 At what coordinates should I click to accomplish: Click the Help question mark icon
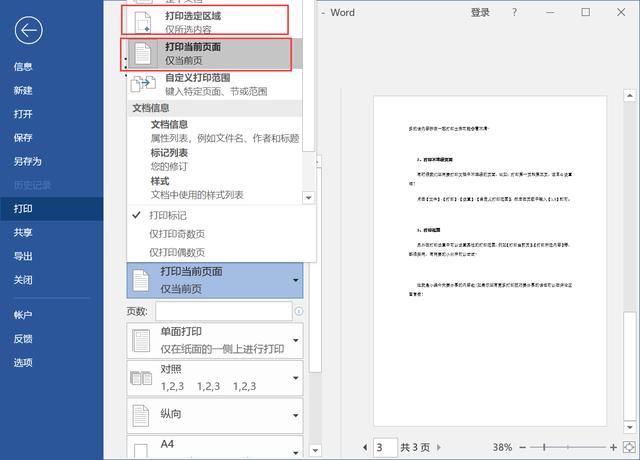pyautogui.click(x=514, y=13)
